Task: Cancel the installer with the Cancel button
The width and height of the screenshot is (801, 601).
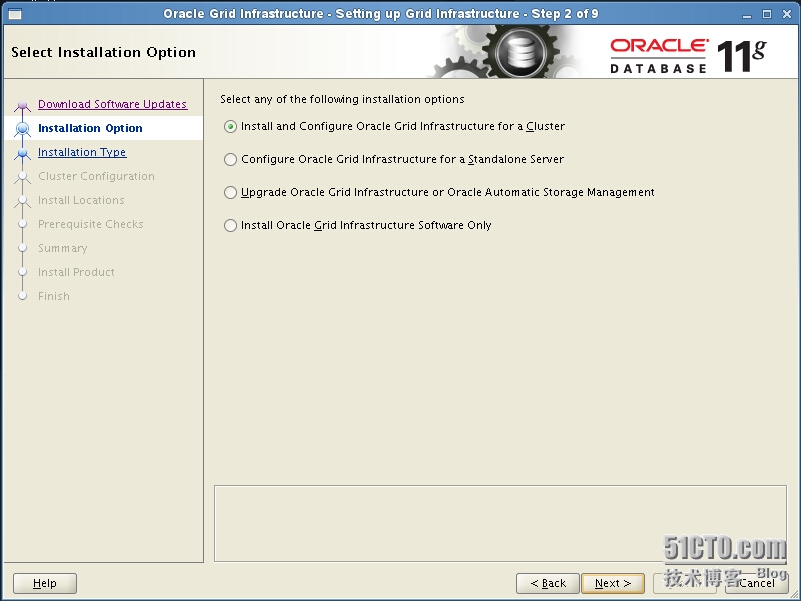Action: (x=757, y=583)
